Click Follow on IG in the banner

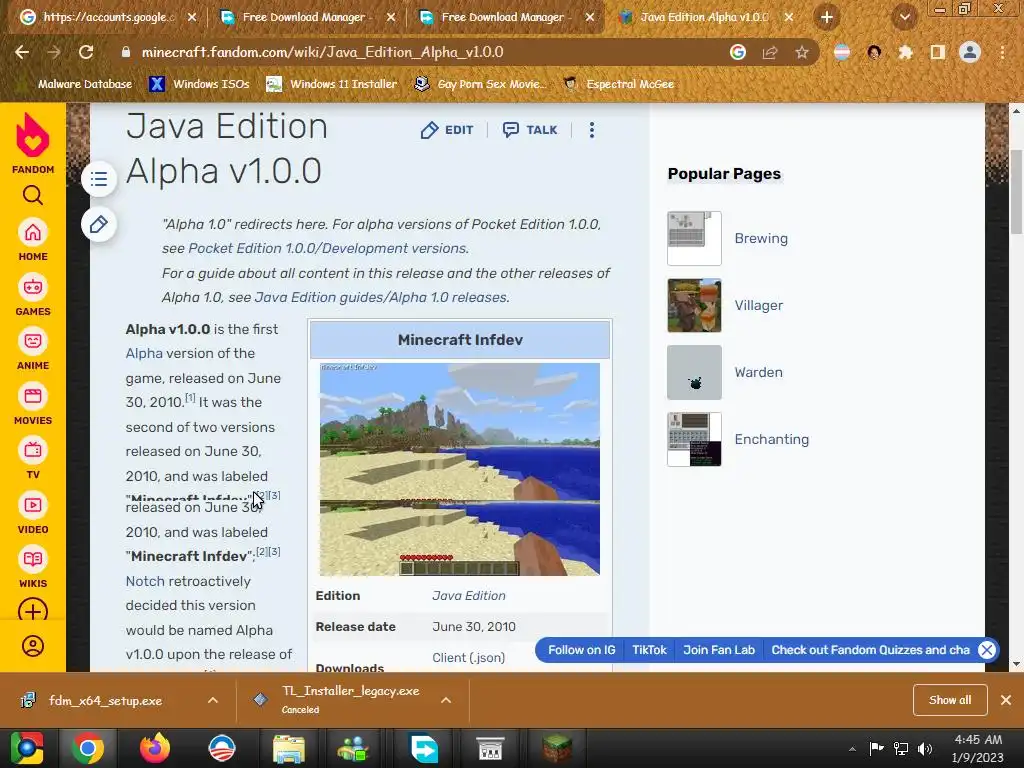(x=581, y=650)
